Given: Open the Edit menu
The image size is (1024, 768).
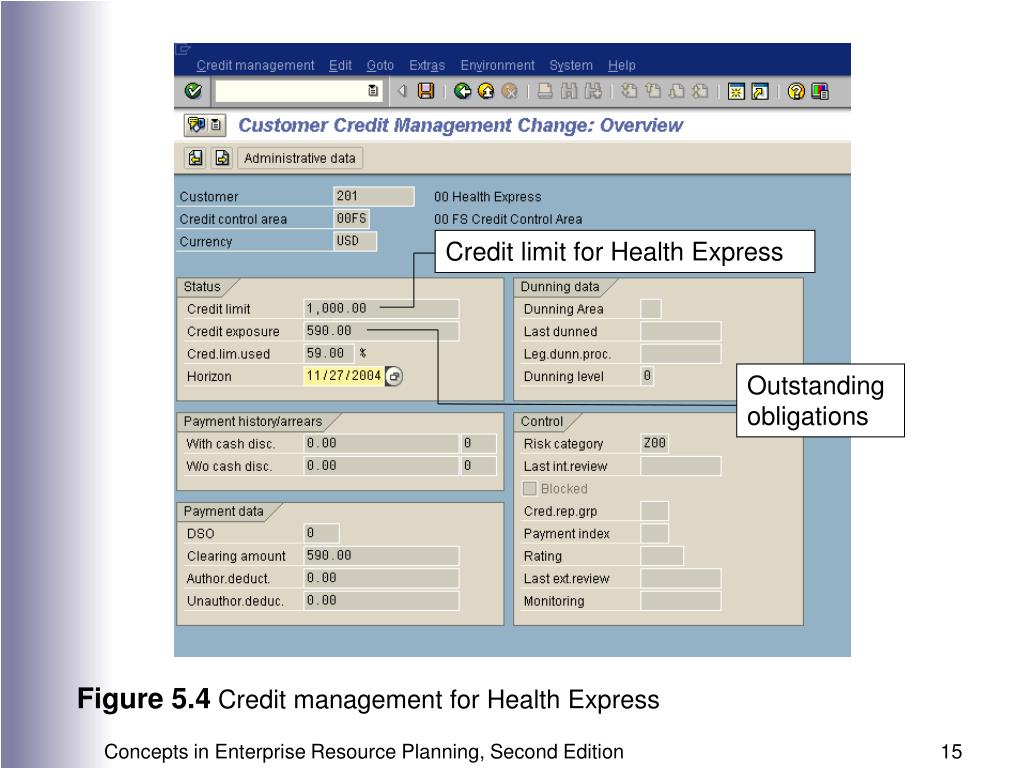Looking at the screenshot, I should (x=340, y=65).
